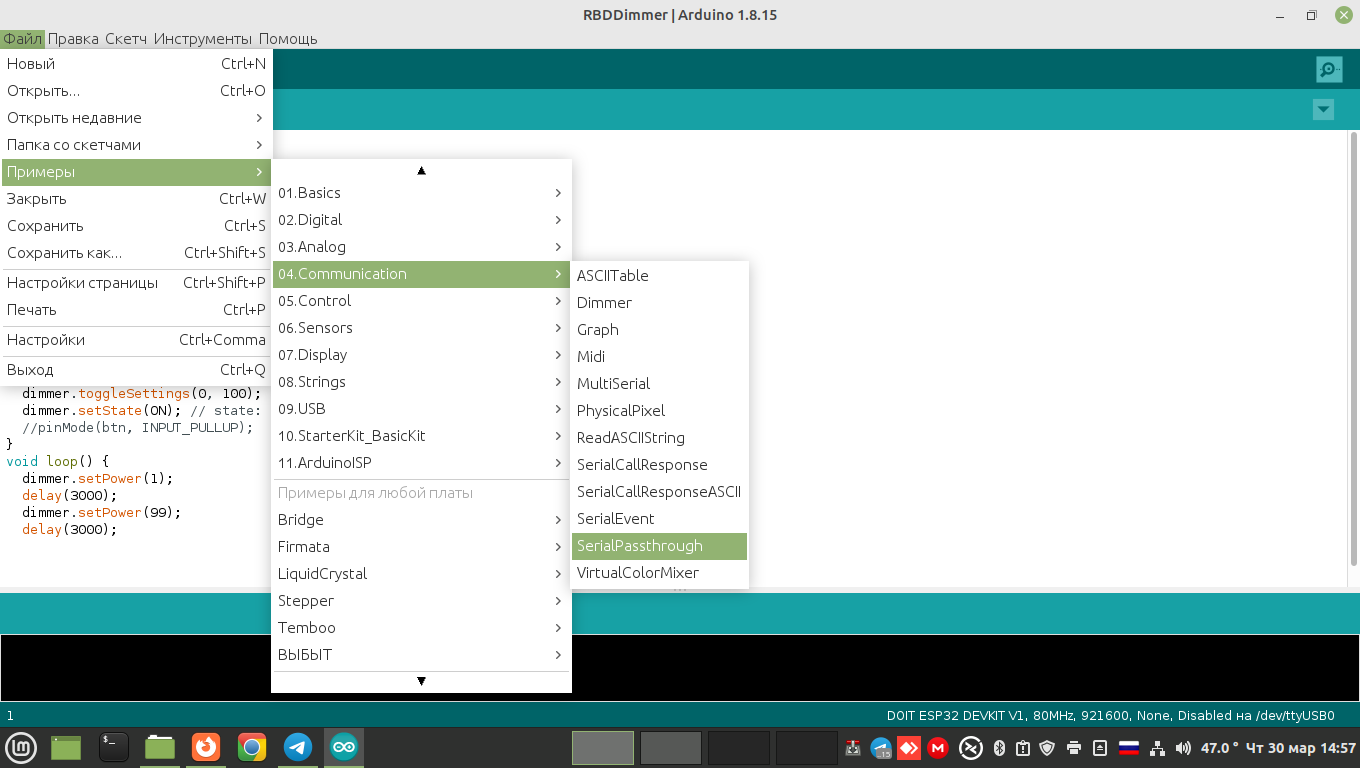1360x768 pixels.
Task: Open the network connections tray icon
Action: (1158, 747)
